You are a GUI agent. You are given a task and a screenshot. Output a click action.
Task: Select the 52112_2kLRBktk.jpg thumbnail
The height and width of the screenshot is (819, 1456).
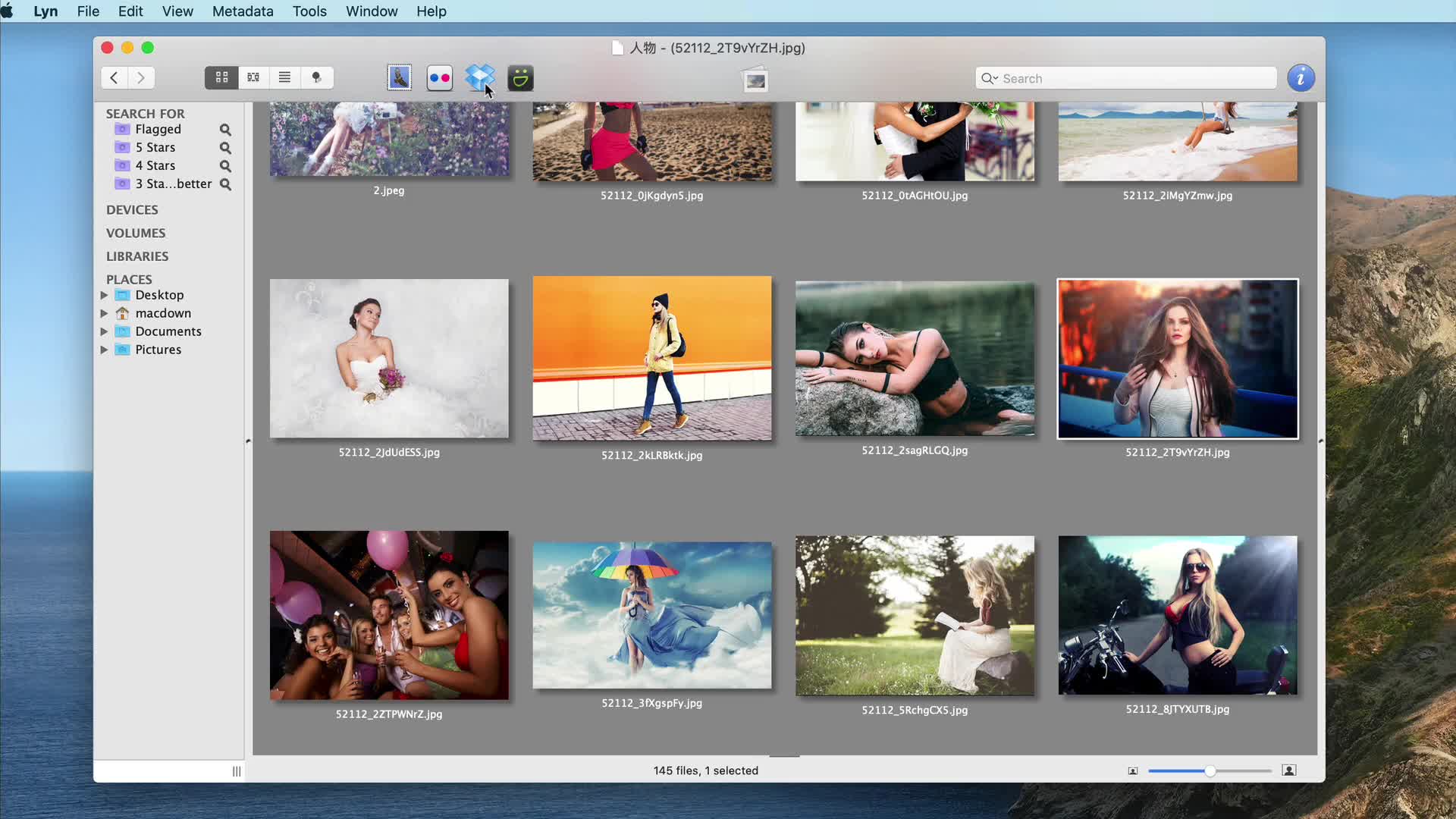[x=651, y=358]
